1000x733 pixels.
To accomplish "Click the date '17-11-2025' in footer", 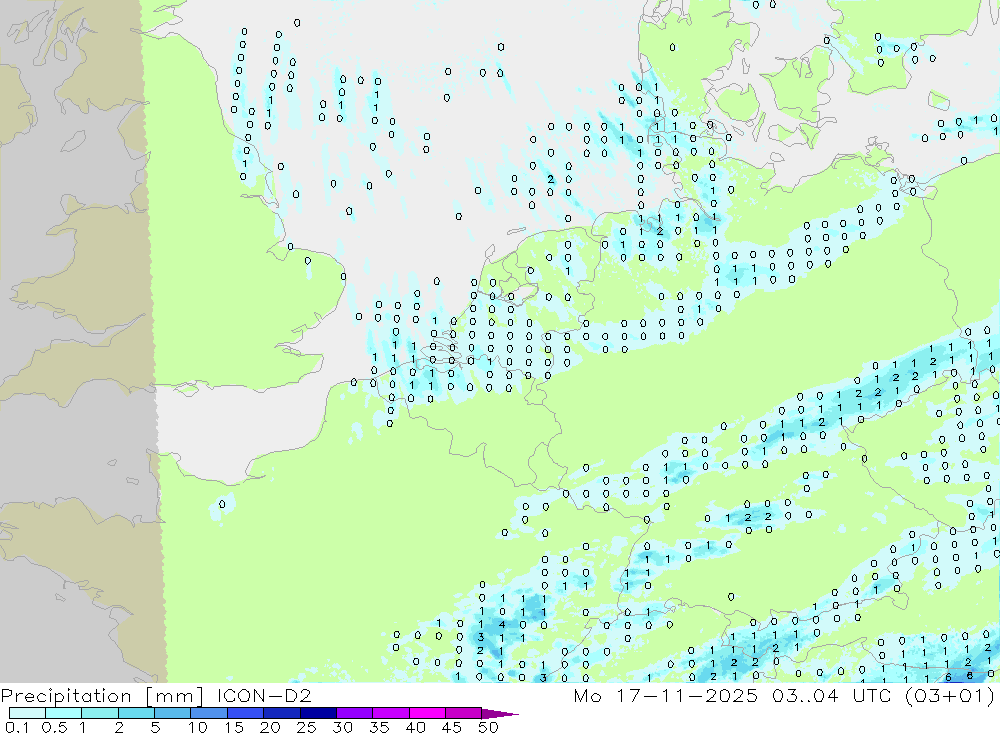I will 687,695.
